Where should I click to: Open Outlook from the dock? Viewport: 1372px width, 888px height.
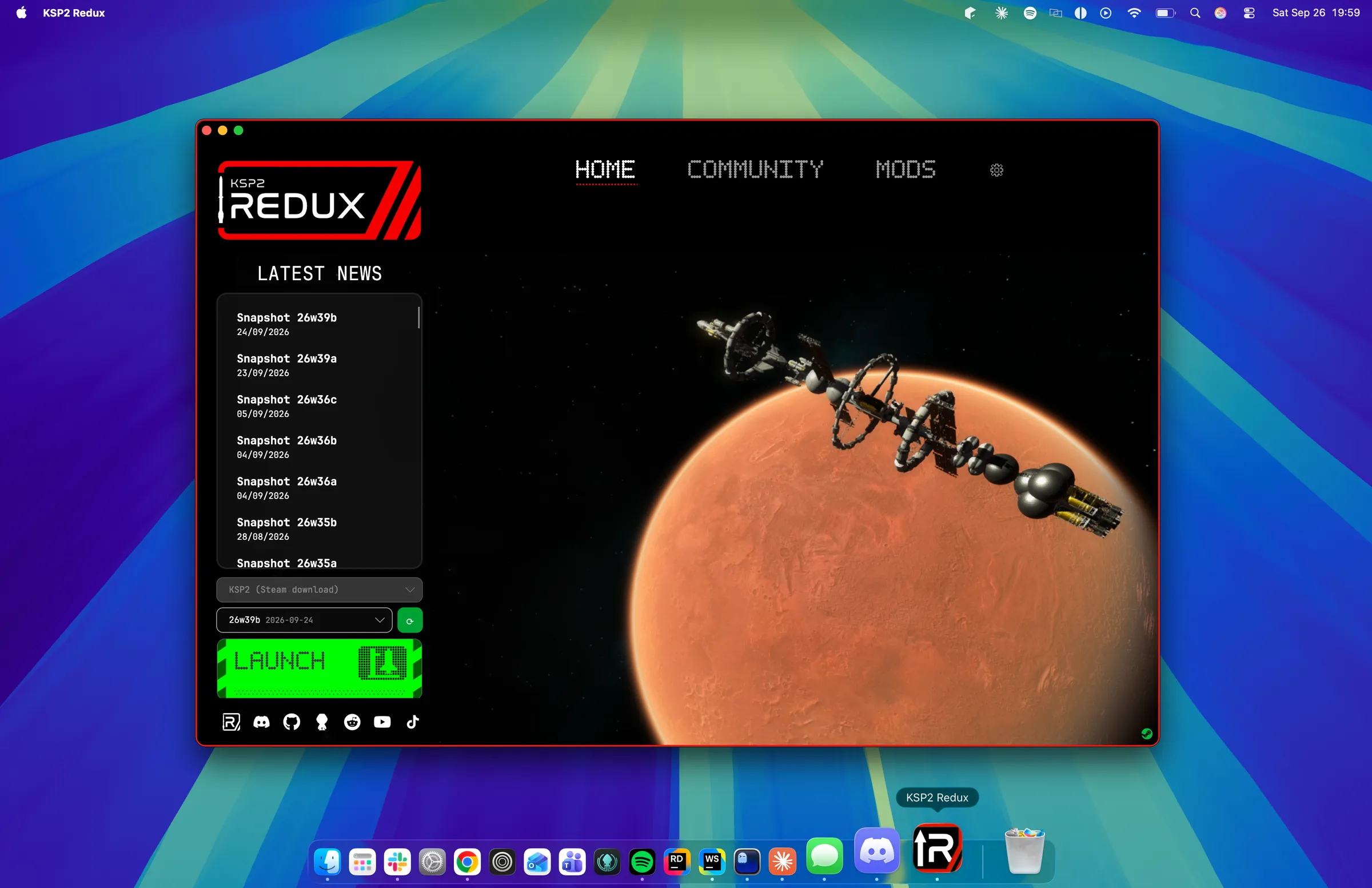[537, 862]
